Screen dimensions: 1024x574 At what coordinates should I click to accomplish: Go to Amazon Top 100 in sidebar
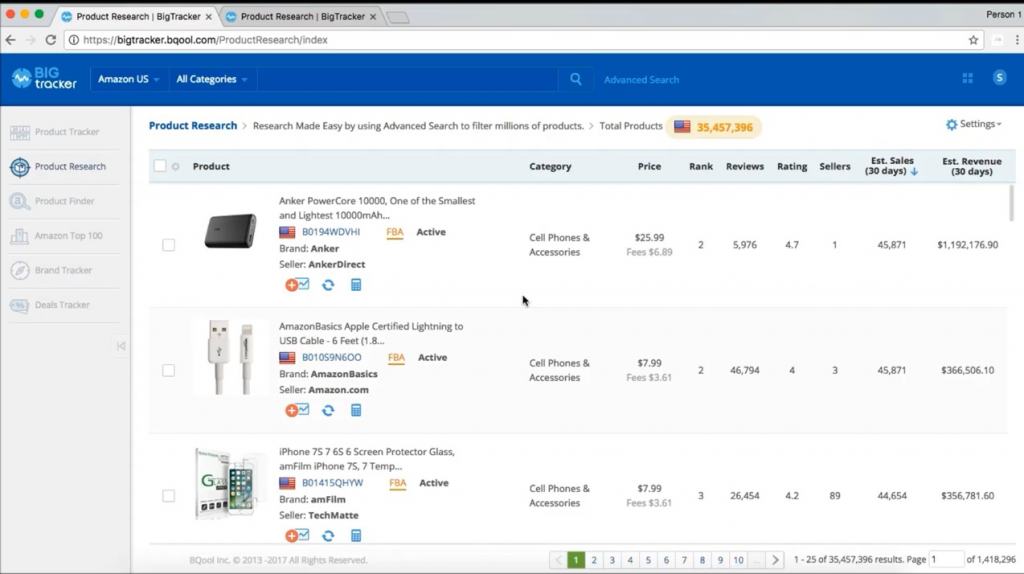click(68, 236)
